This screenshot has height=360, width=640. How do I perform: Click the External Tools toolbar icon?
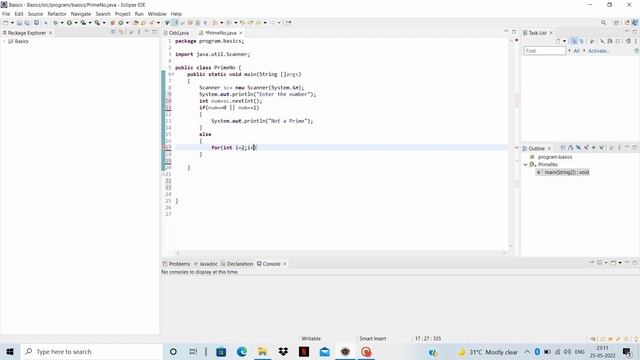(98, 23)
